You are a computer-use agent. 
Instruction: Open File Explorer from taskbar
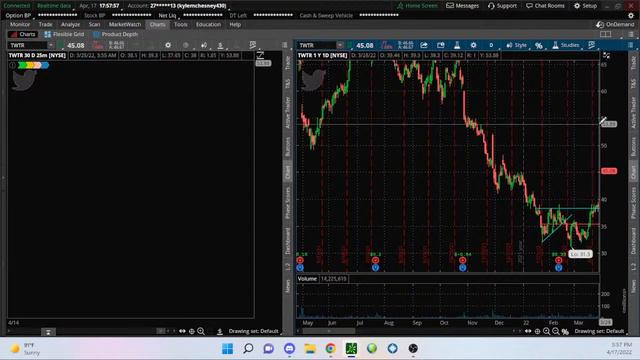tap(310, 349)
